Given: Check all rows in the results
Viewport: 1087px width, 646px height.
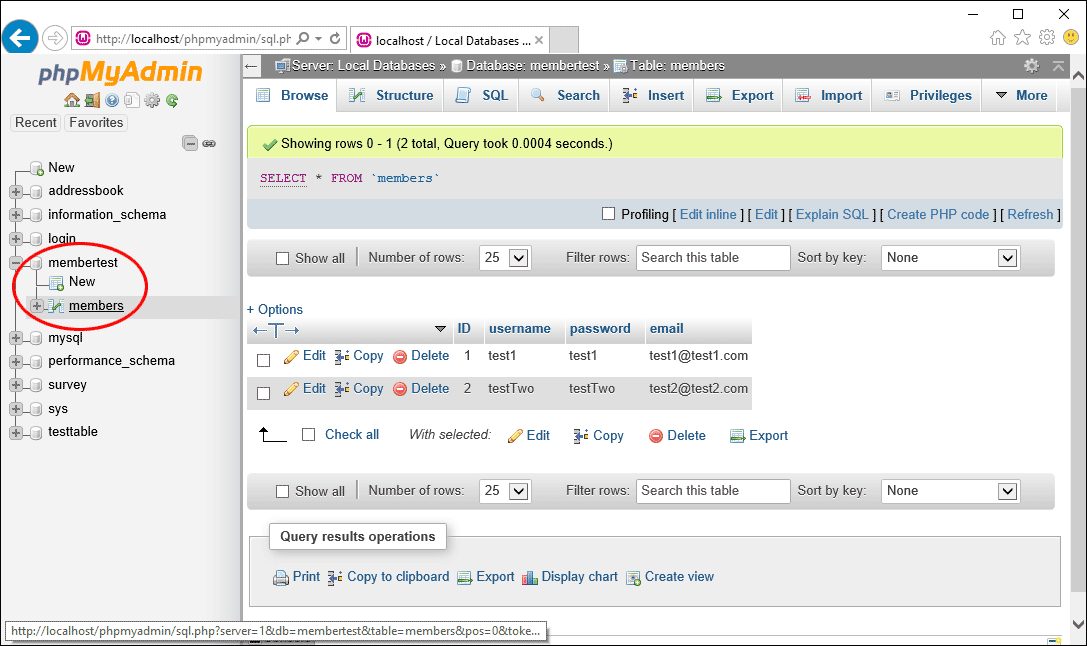Looking at the screenshot, I should 309,434.
